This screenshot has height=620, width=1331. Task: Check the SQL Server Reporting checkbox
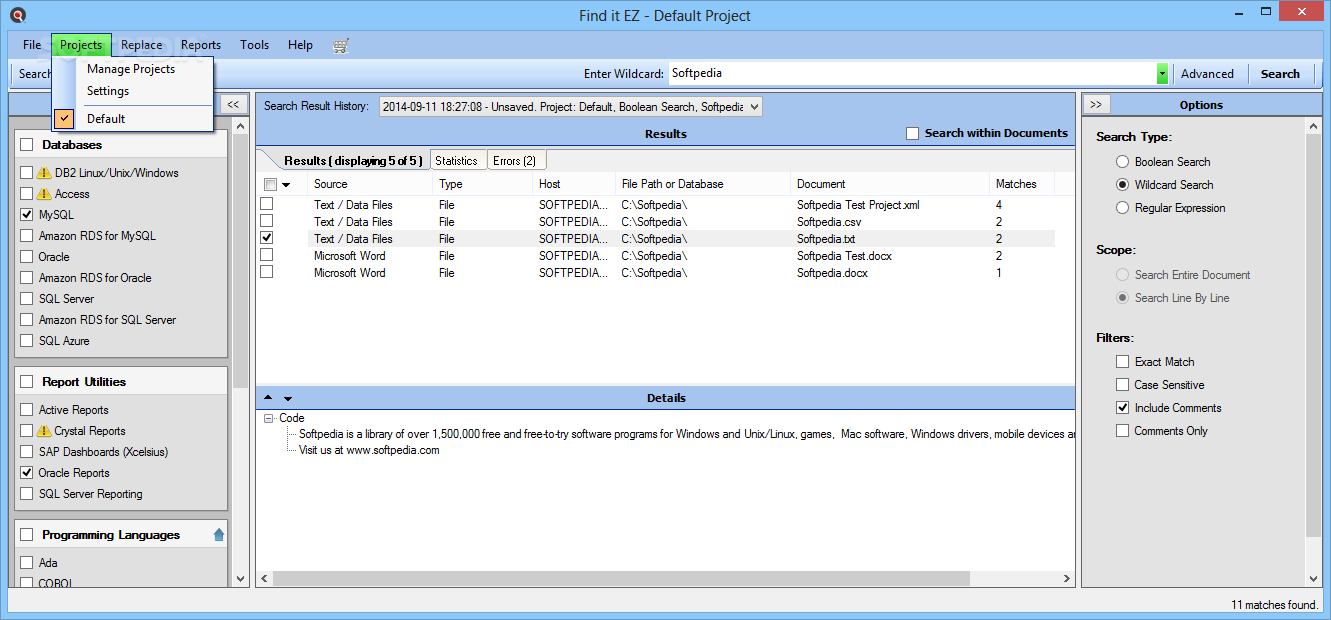click(x=27, y=494)
